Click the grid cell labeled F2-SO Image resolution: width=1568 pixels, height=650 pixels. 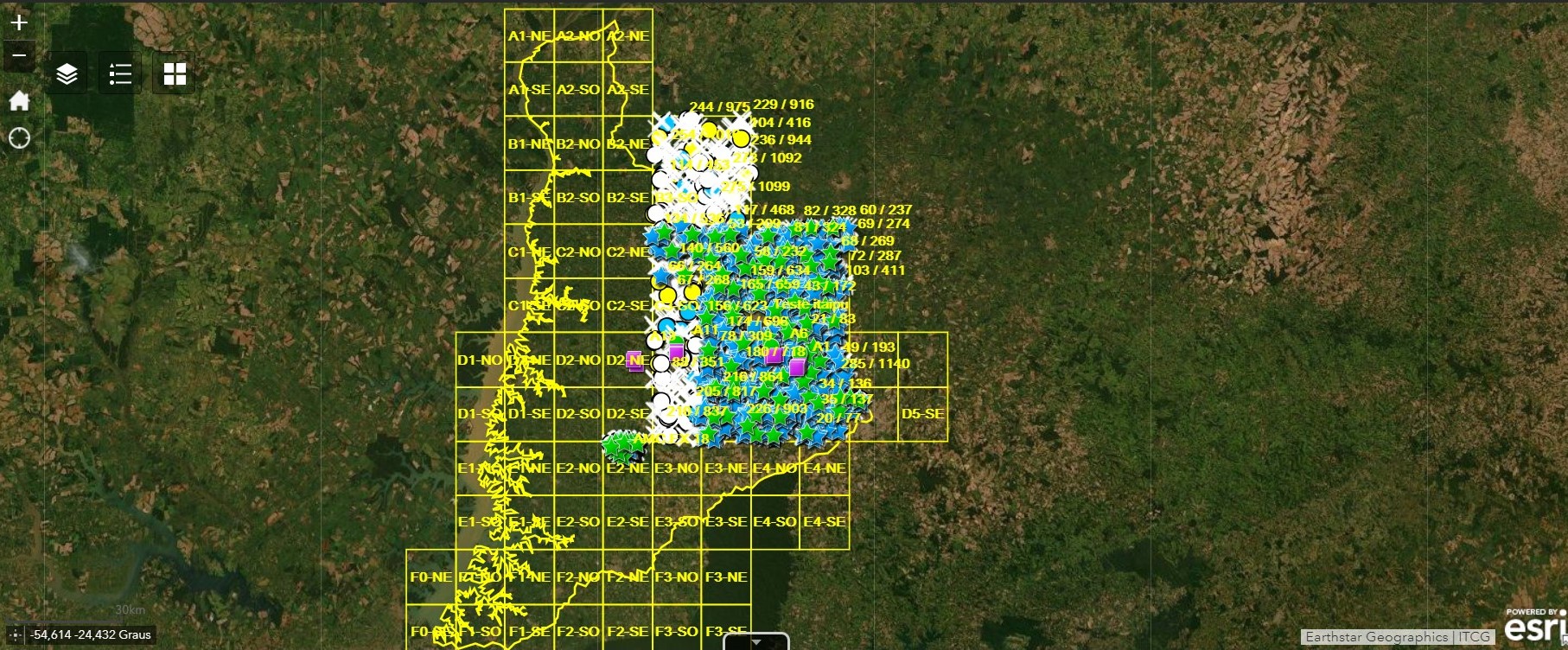pos(578,628)
